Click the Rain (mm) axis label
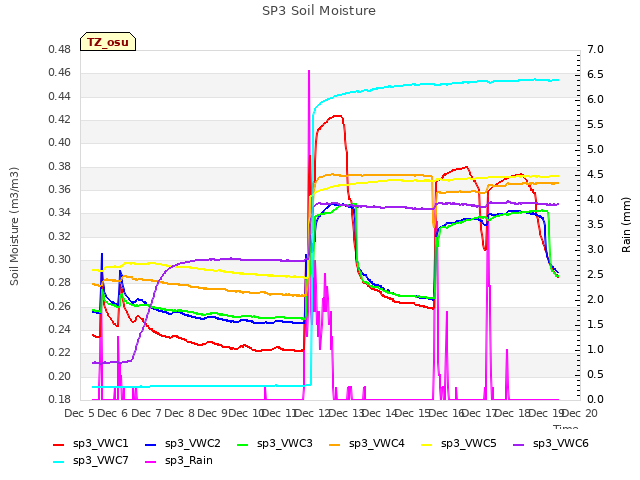The height and width of the screenshot is (480, 640). pos(626,225)
